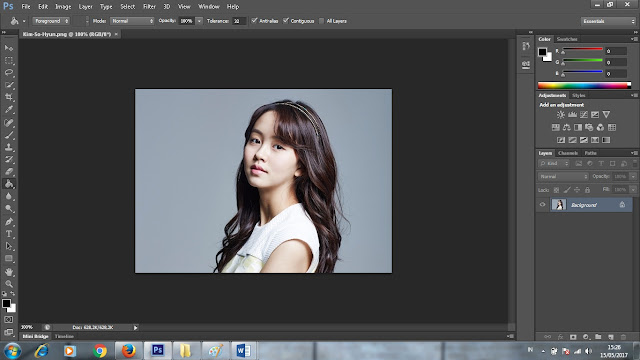640x360 pixels.
Task: Click the Delete layer trash icon
Action: click(623, 337)
